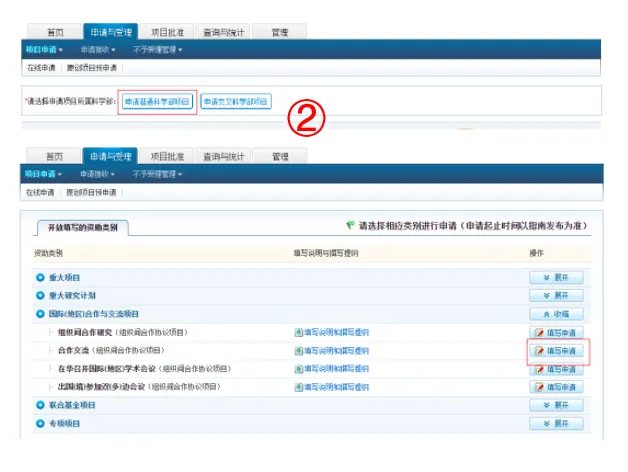628x472 pixels.
Task: Click blue circle icon beside 联合基金项目
Action: click(40, 405)
